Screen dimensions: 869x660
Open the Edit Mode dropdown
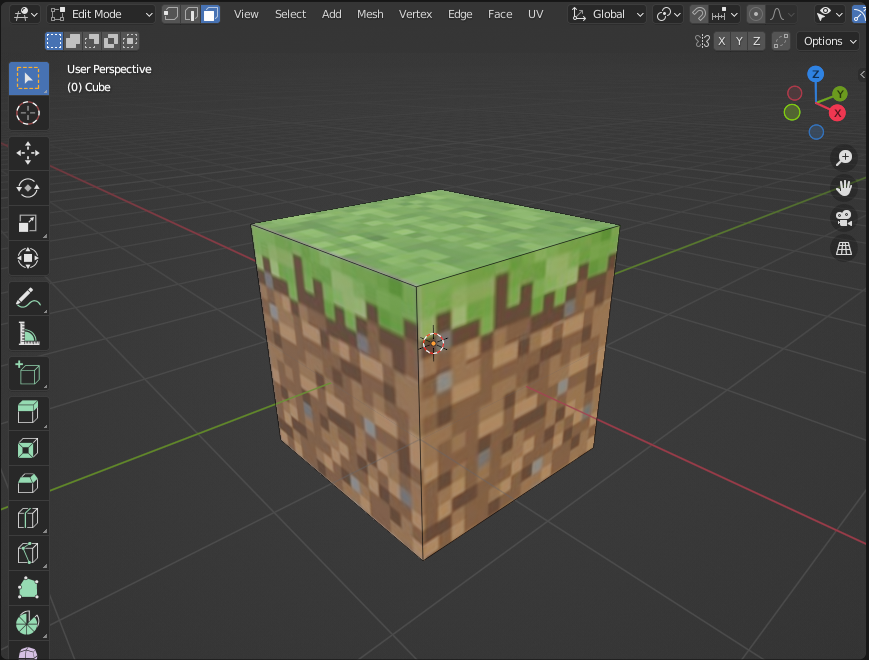[101, 14]
